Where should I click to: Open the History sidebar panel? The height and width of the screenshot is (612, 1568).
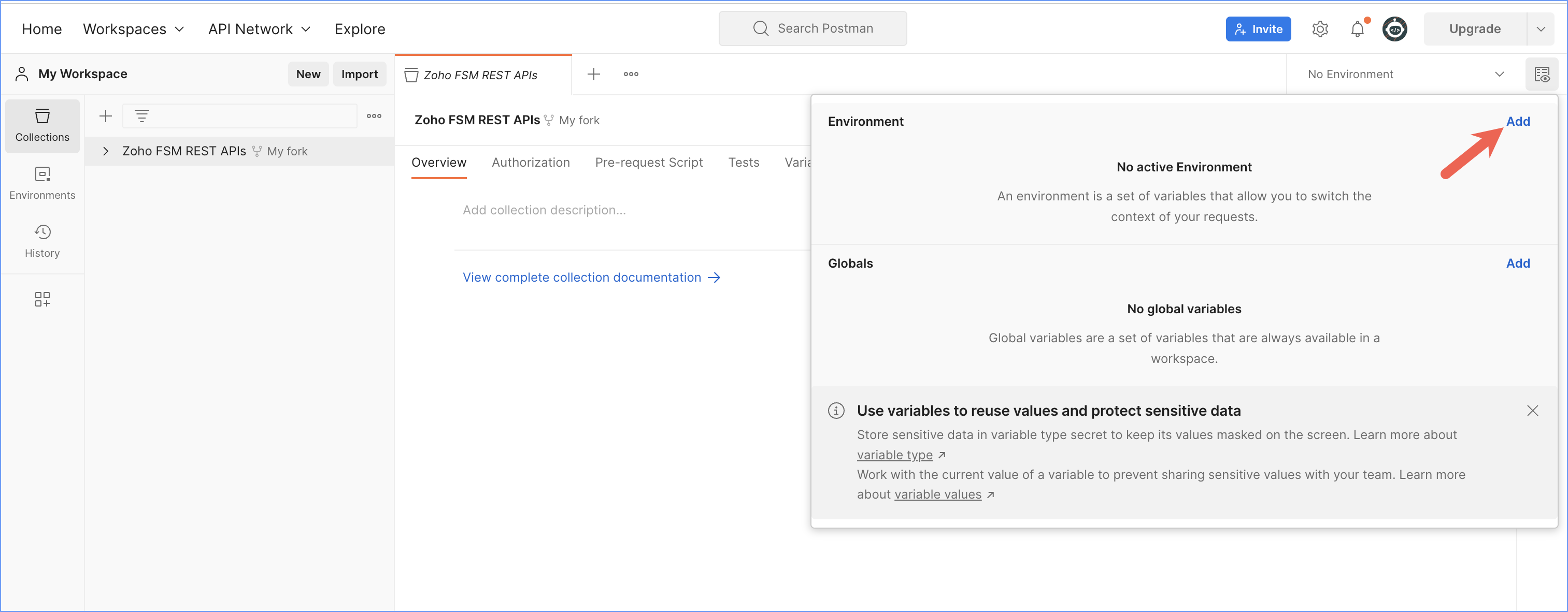(42, 241)
